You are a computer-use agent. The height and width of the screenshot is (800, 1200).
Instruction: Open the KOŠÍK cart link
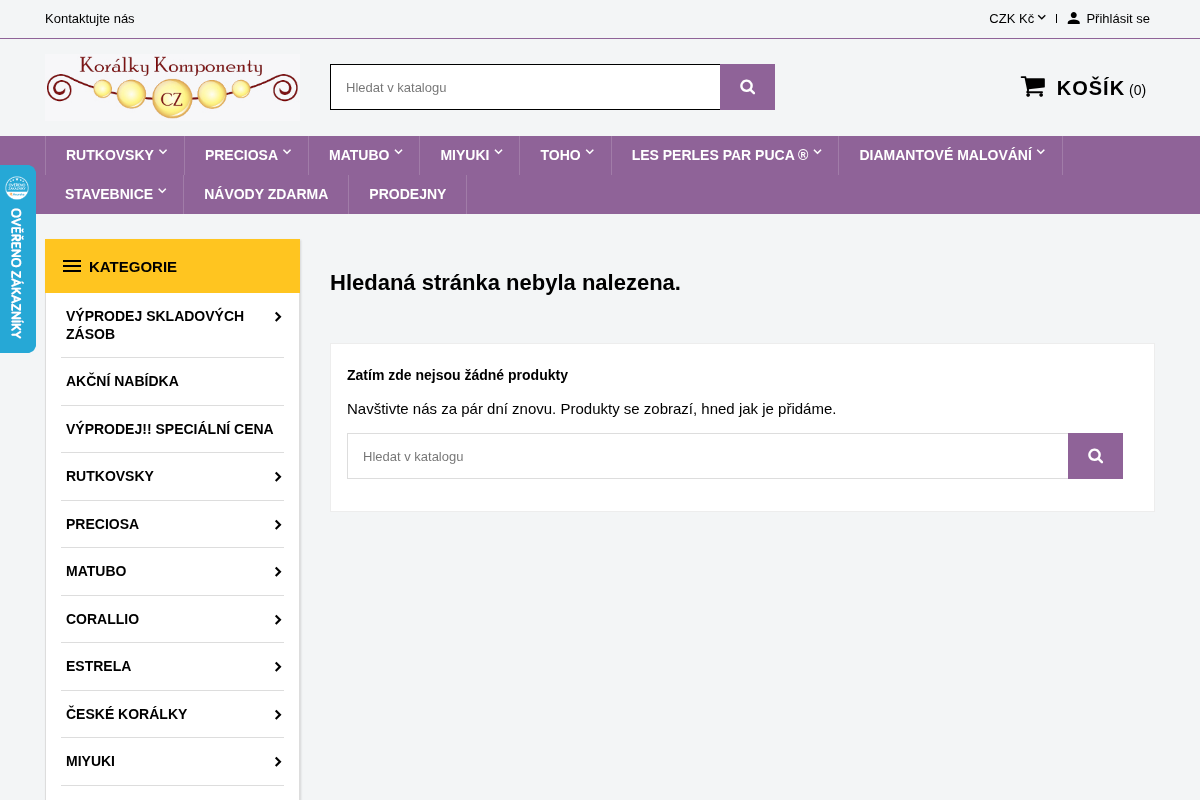(x=1101, y=88)
